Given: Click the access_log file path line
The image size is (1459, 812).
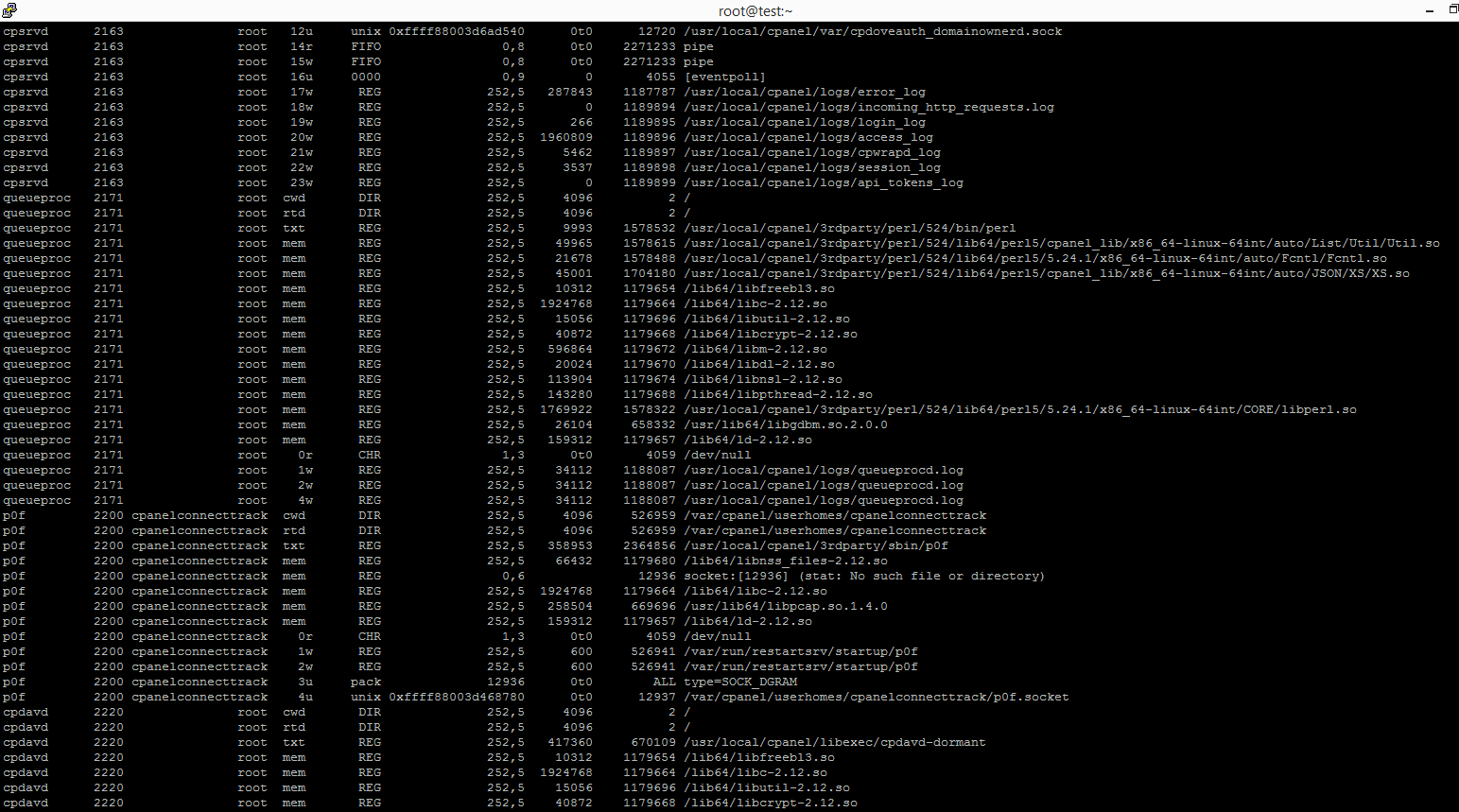Looking at the screenshot, I should coord(808,137).
